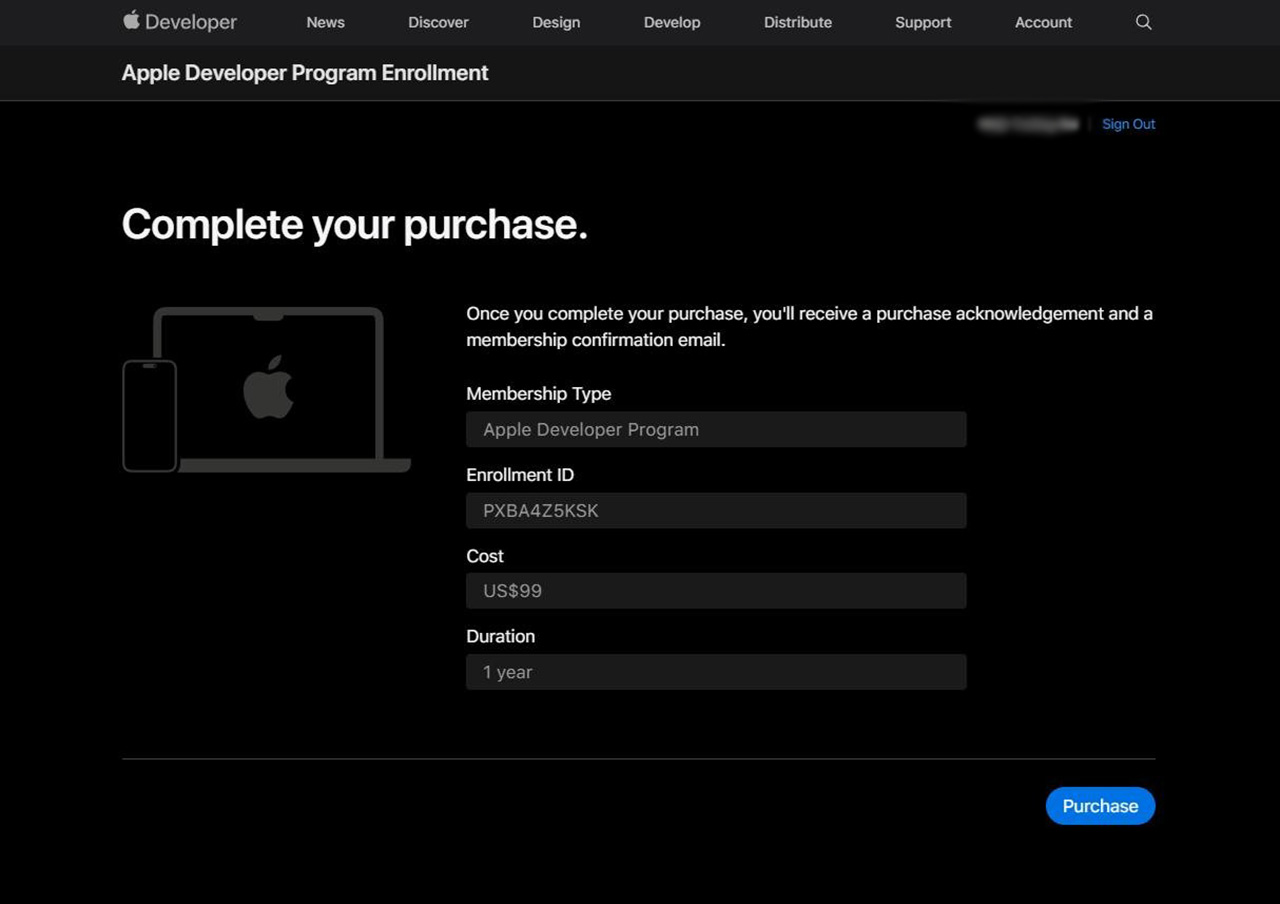Click the 'Duration' label
This screenshot has height=904, width=1280.
(500, 636)
